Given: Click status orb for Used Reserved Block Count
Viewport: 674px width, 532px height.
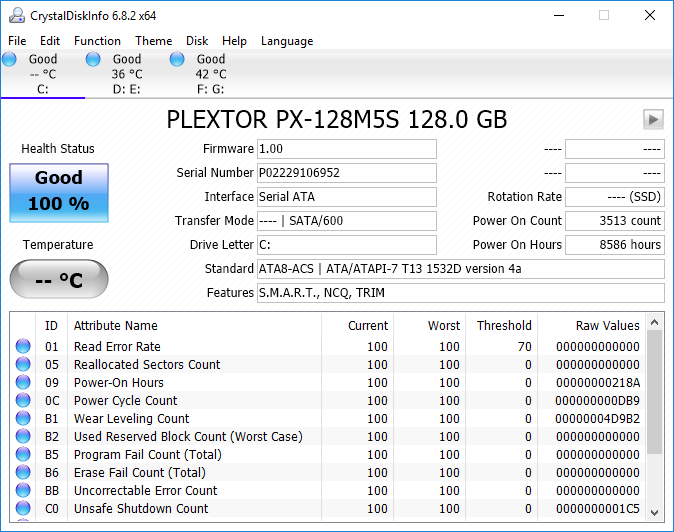Looking at the screenshot, I should [23, 436].
